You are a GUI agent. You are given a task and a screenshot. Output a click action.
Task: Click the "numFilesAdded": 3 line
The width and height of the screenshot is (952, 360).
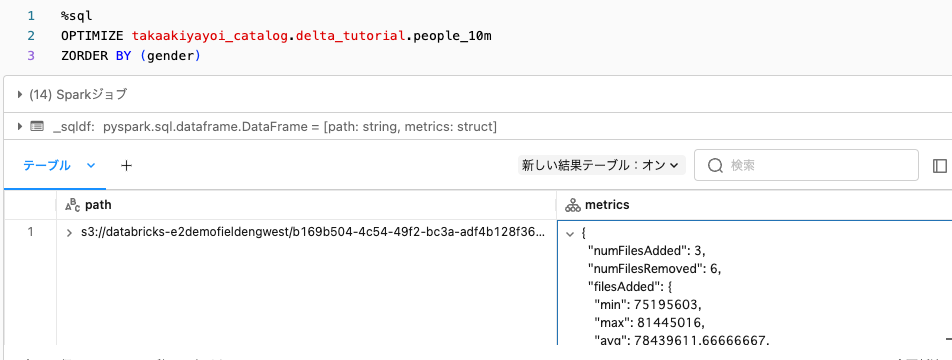pyautogui.click(x=646, y=250)
